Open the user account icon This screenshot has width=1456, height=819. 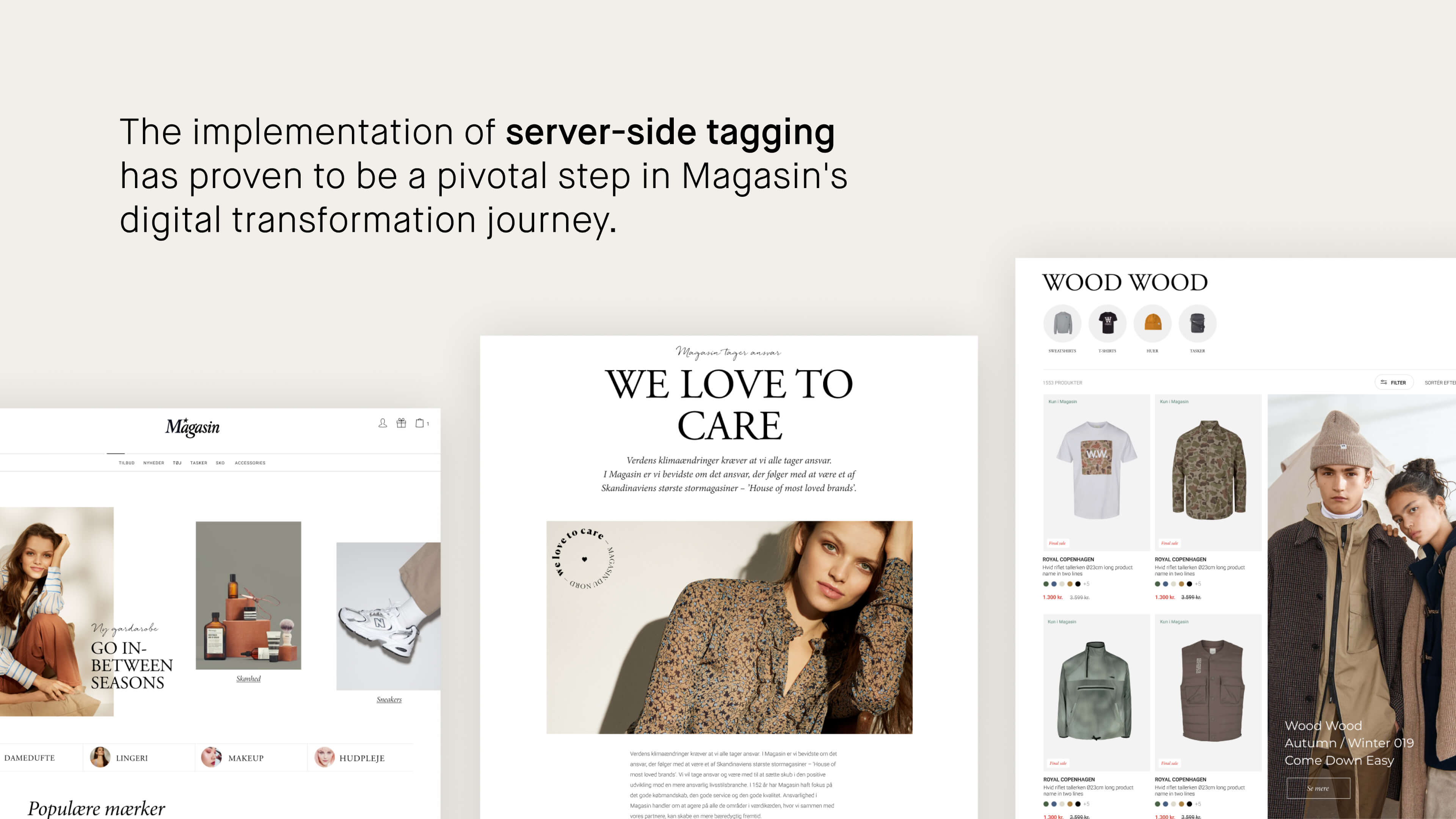pyautogui.click(x=383, y=423)
